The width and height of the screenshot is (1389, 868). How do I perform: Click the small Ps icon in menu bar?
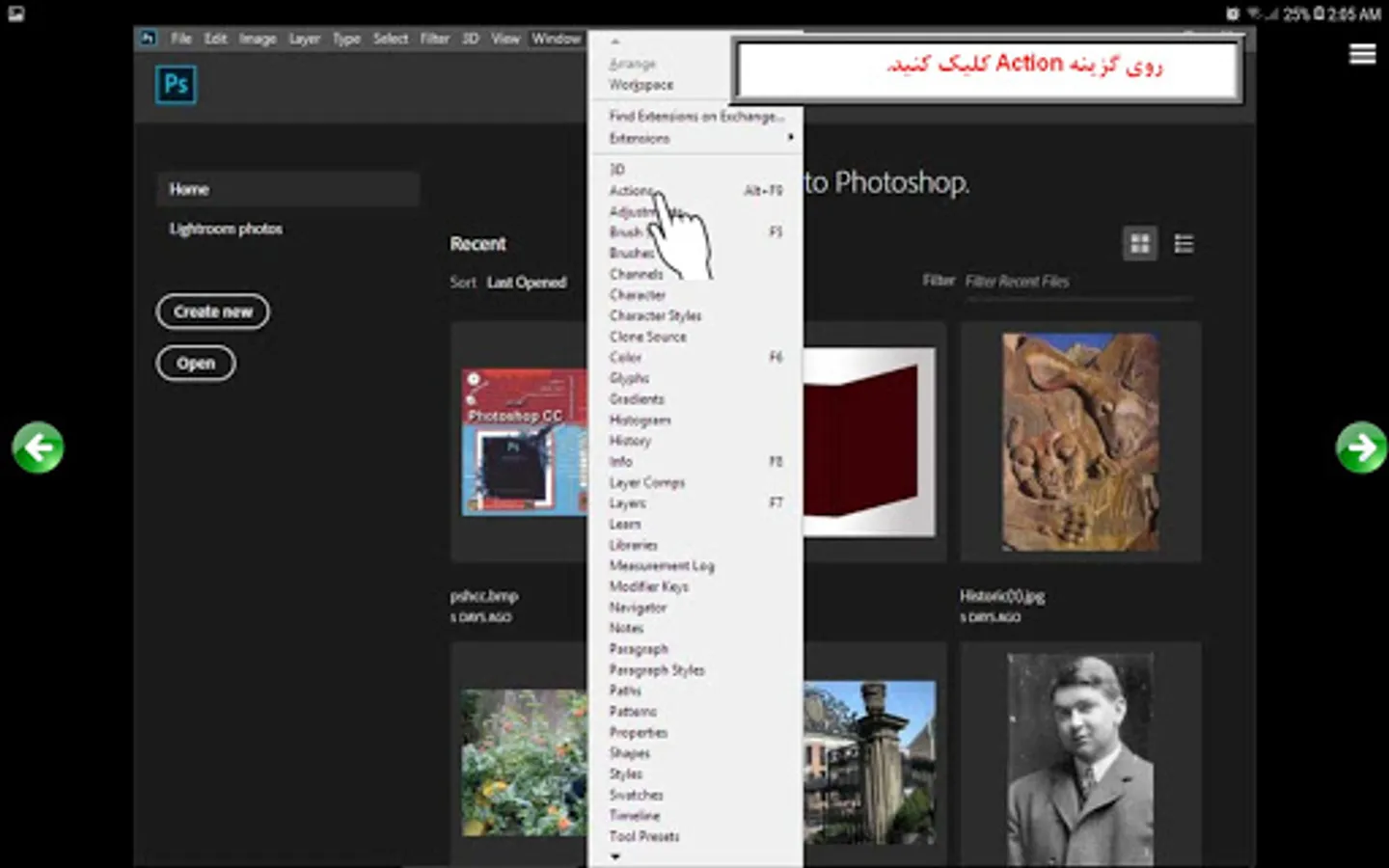pos(148,39)
